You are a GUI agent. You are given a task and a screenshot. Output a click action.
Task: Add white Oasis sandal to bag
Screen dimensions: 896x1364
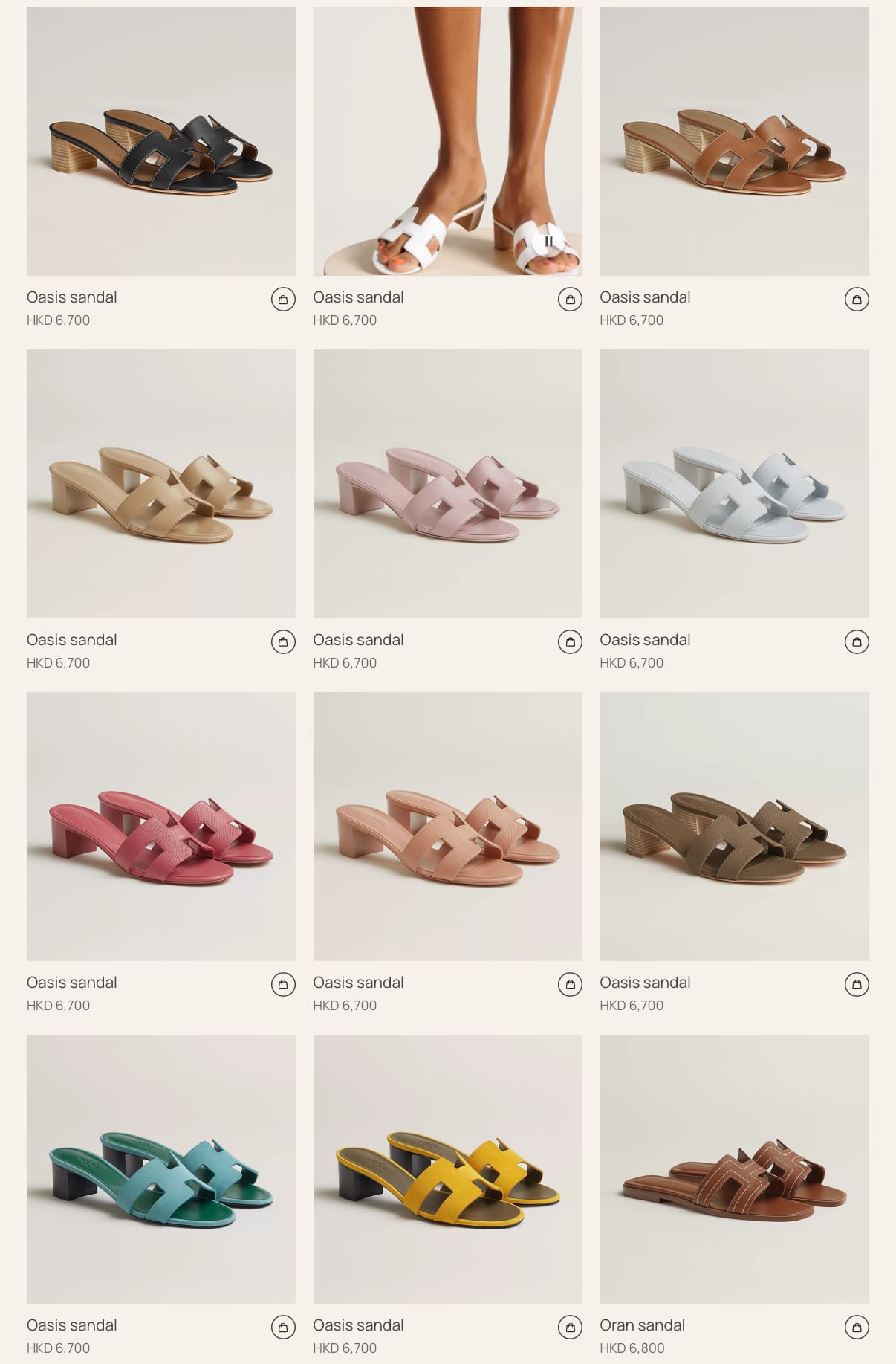(x=570, y=300)
